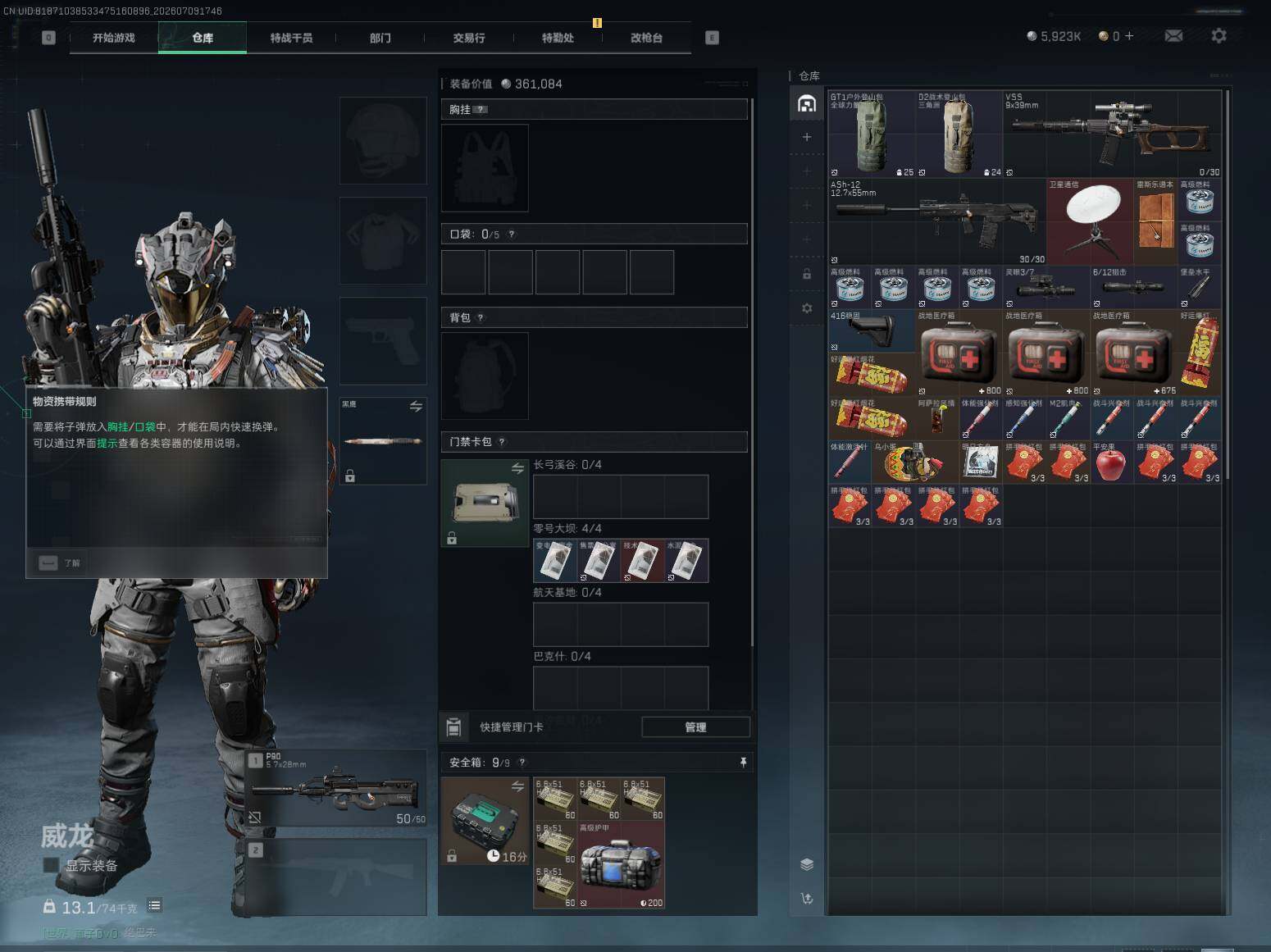Click the stack-layers icon in warehouse sidebar
Image resolution: width=1271 pixels, height=952 pixels.
(x=807, y=864)
